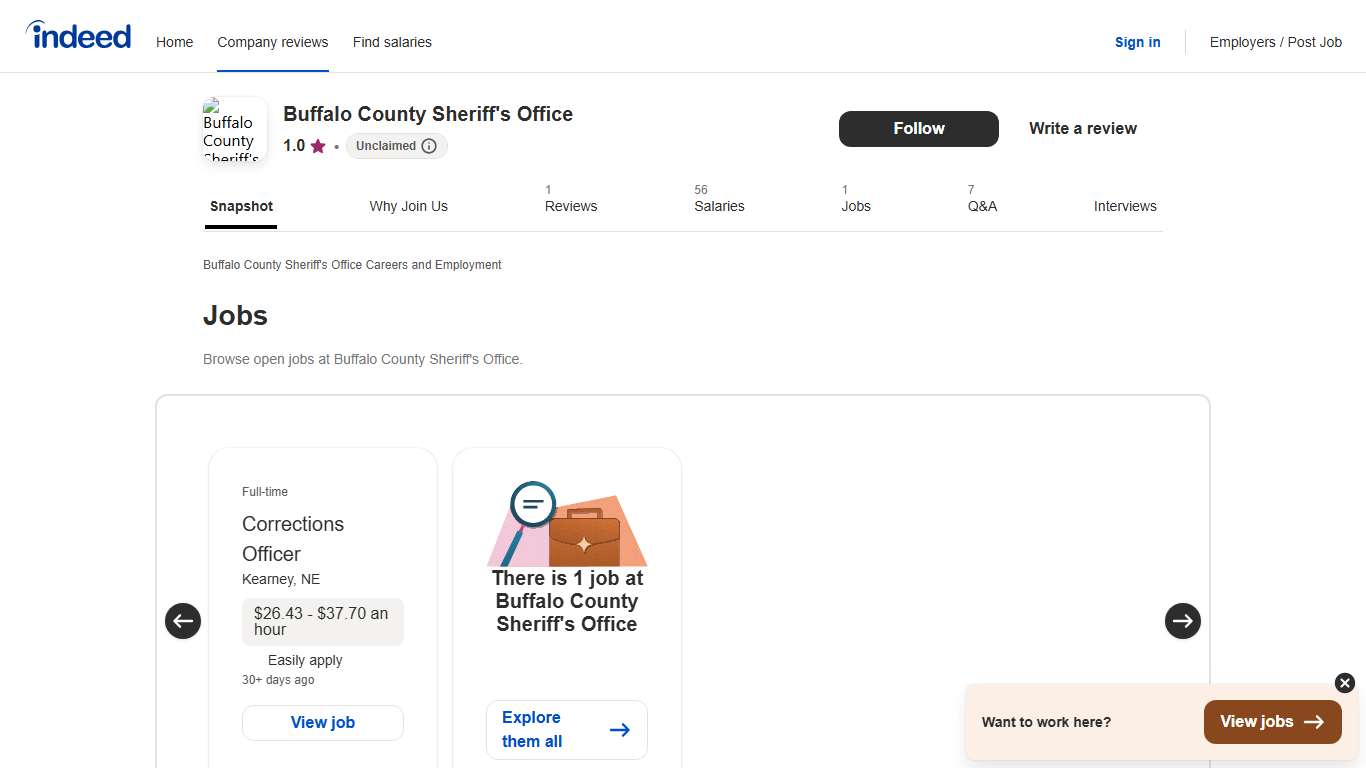Screen dimensions: 1366x768
Task: Click the arrow on Explore them all card
Action: click(620, 730)
